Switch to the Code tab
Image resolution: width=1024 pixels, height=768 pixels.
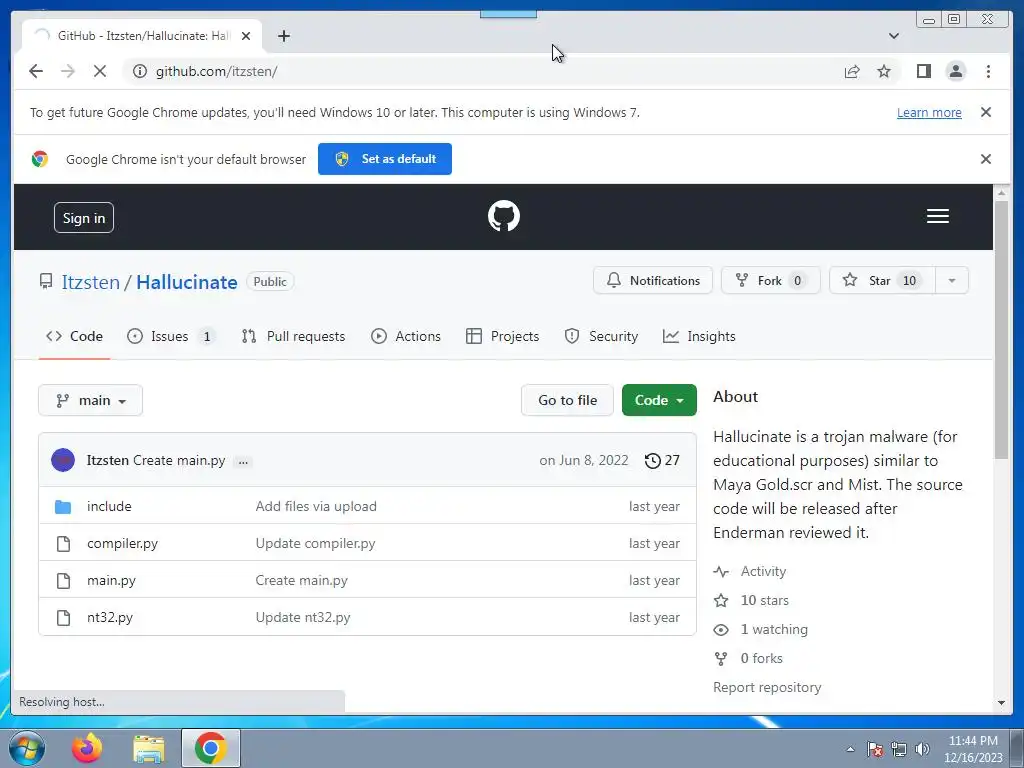point(74,336)
